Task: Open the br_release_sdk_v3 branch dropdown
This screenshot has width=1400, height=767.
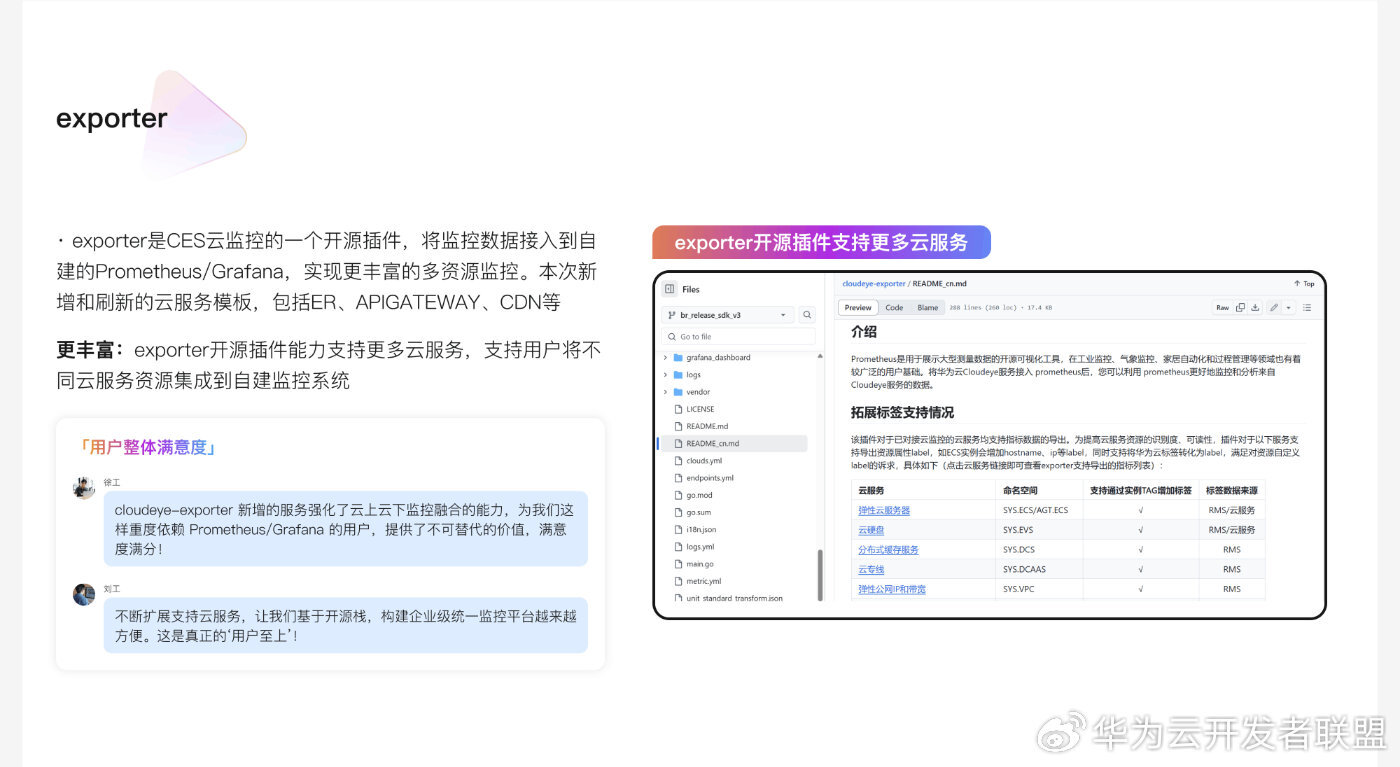Action: [x=728, y=314]
